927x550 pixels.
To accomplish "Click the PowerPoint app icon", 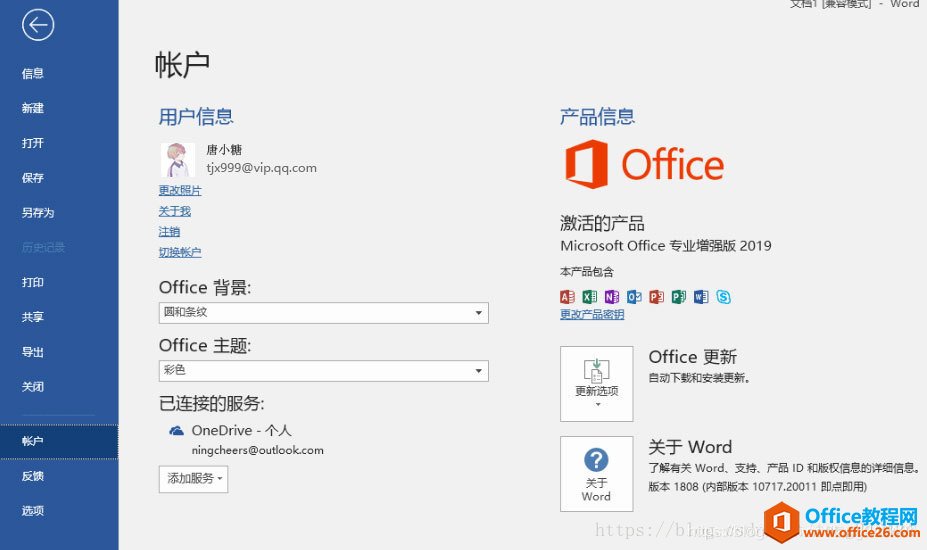I will point(656,296).
